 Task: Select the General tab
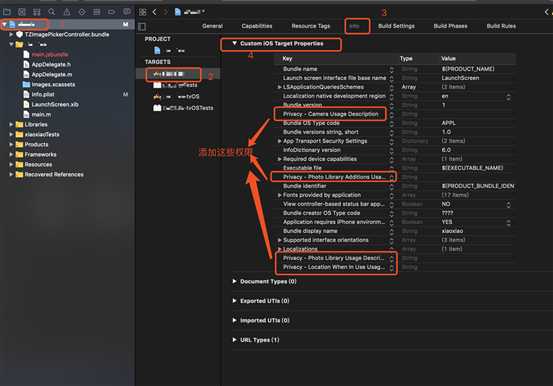(212, 26)
